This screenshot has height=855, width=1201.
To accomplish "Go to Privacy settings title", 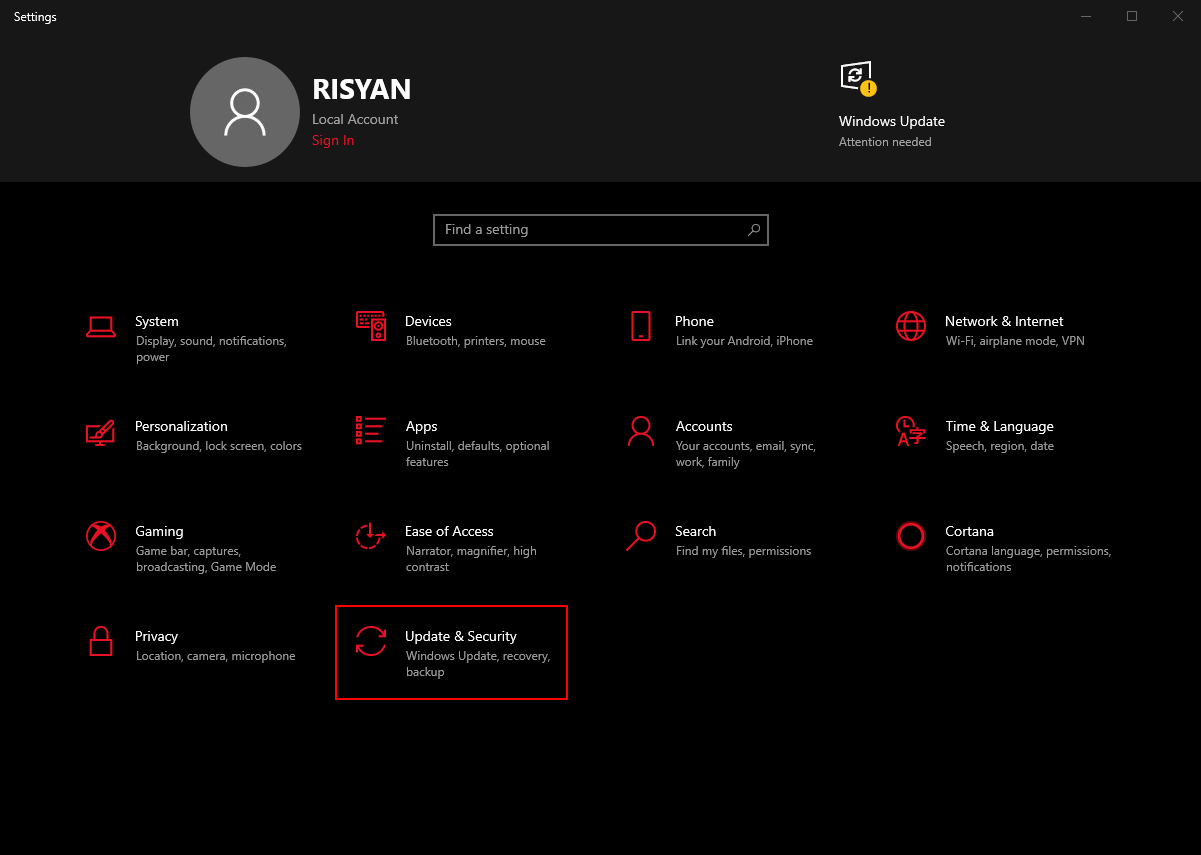I will tap(157, 636).
